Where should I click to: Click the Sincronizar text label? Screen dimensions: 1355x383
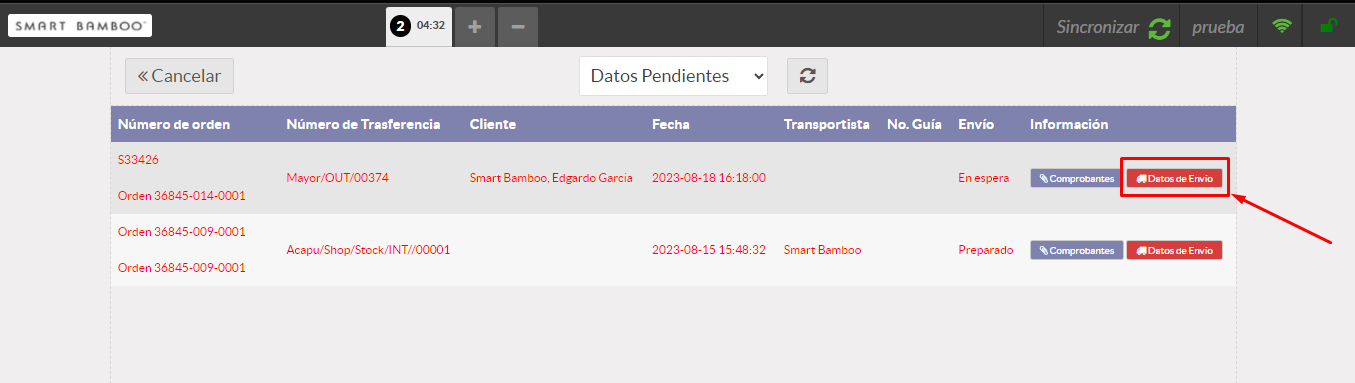click(1098, 27)
